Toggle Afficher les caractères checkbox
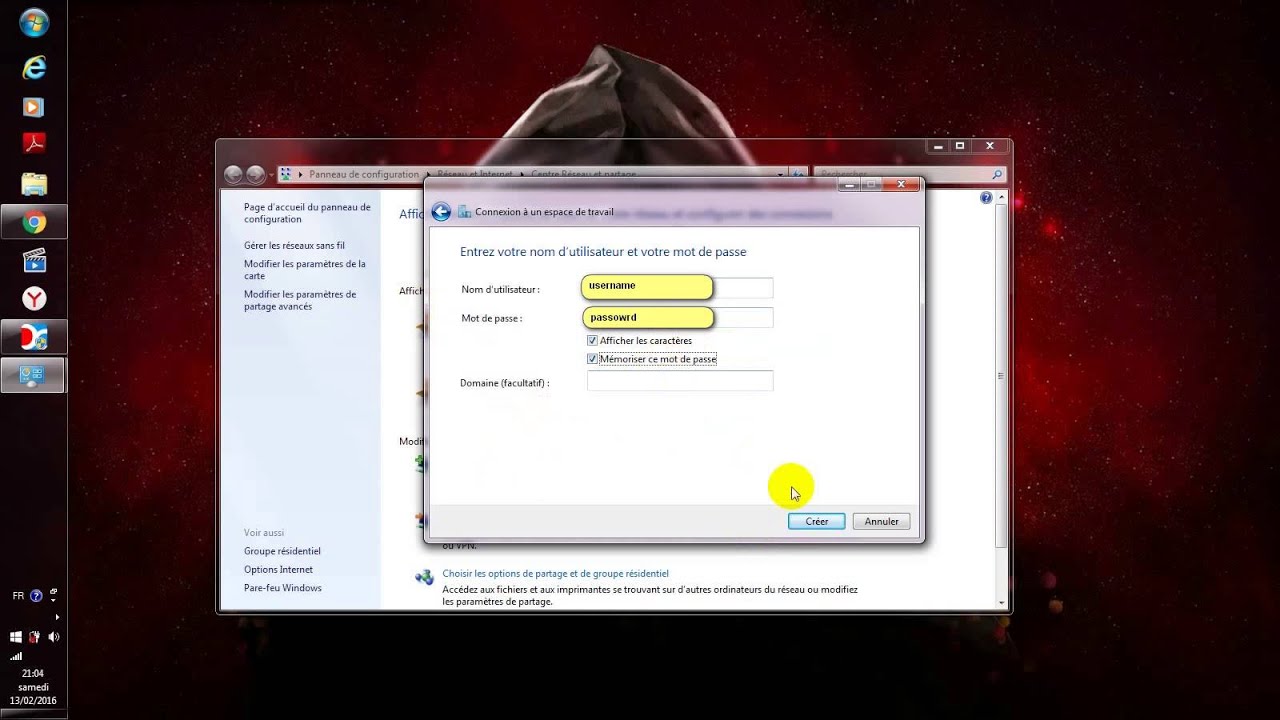The width and height of the screenshot is (1280, 720). (592, 341)
